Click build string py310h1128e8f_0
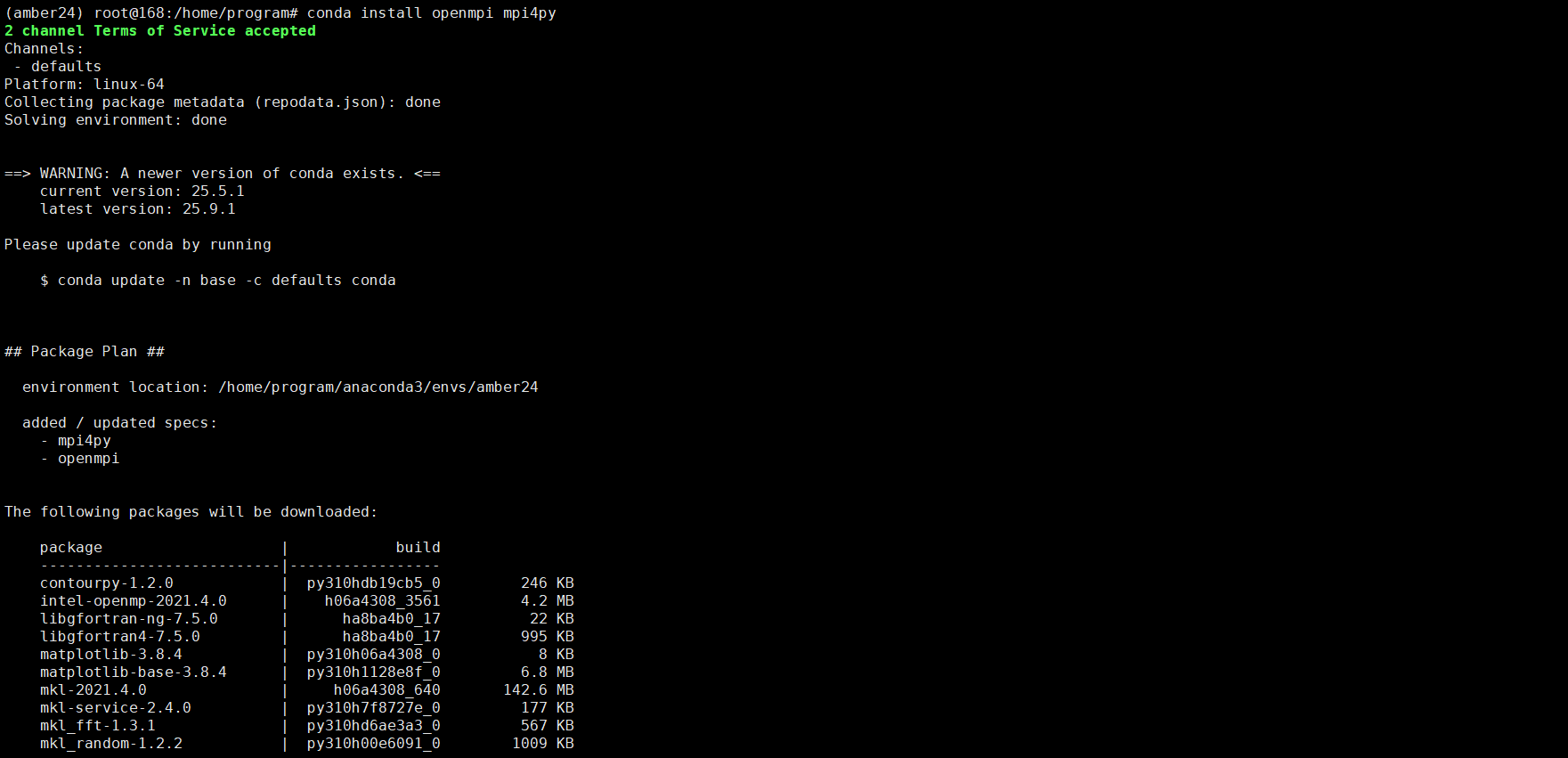The width and height of the screenshot is (1568, 758). pos(374,672)
